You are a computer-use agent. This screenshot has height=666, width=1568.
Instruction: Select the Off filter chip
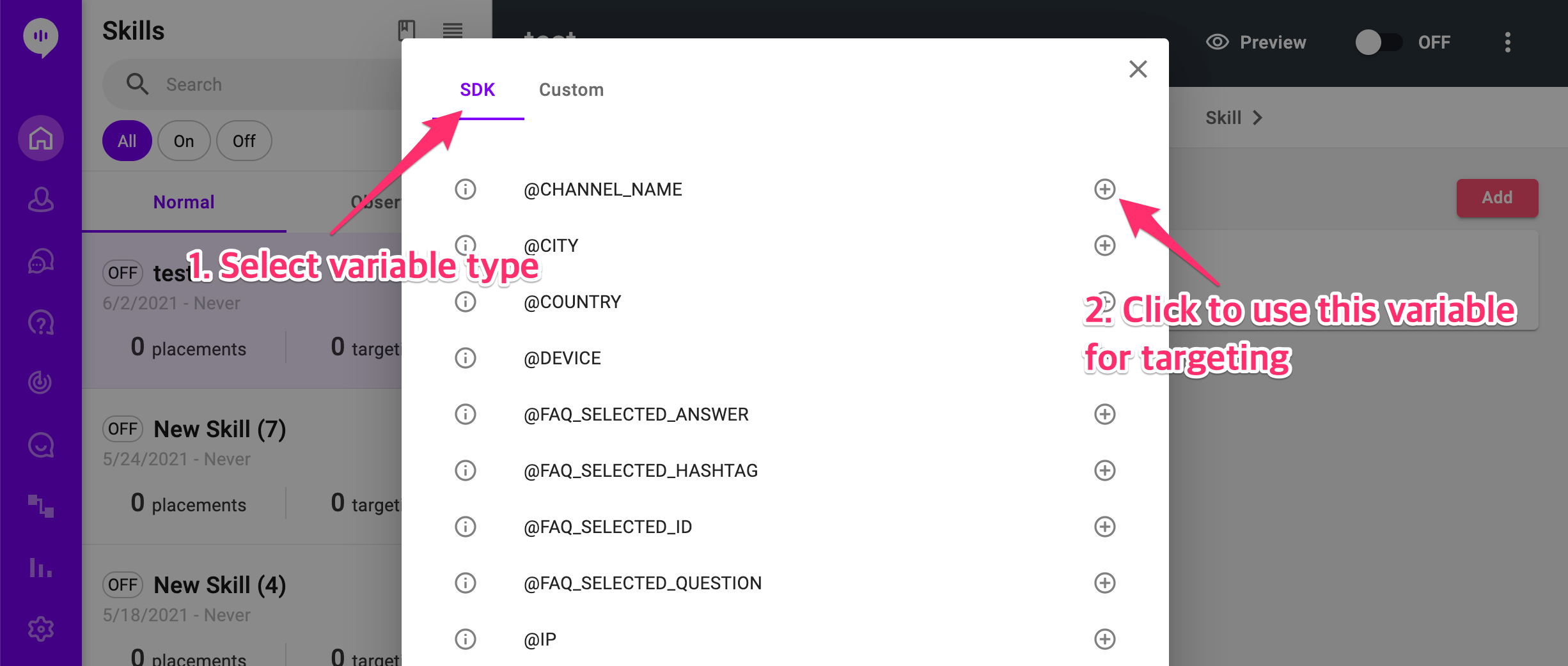coord(244,141)
